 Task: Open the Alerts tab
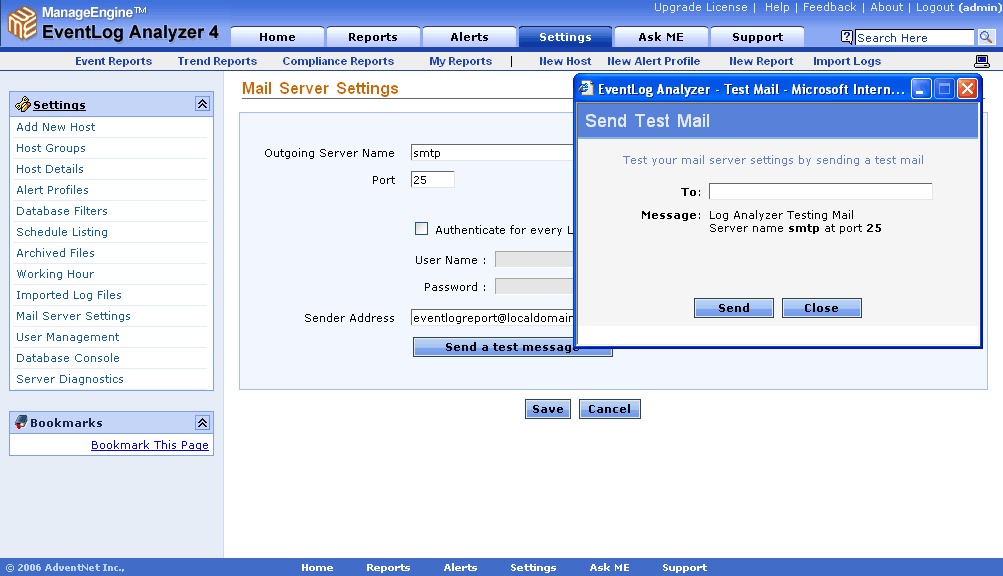point(469,37)
